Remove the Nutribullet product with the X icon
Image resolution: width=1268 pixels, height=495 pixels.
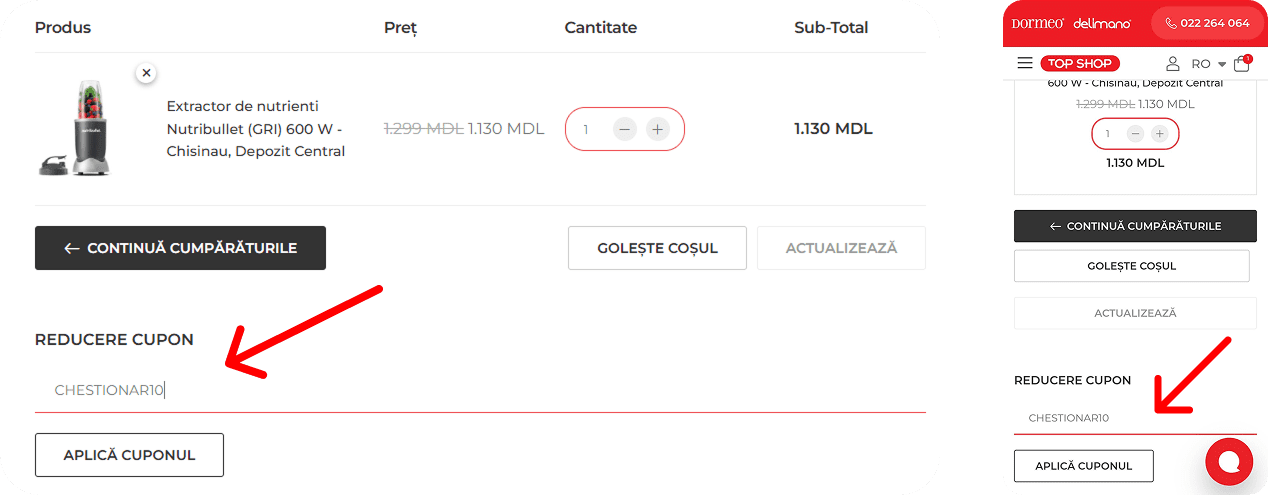[x=146, y=73]
